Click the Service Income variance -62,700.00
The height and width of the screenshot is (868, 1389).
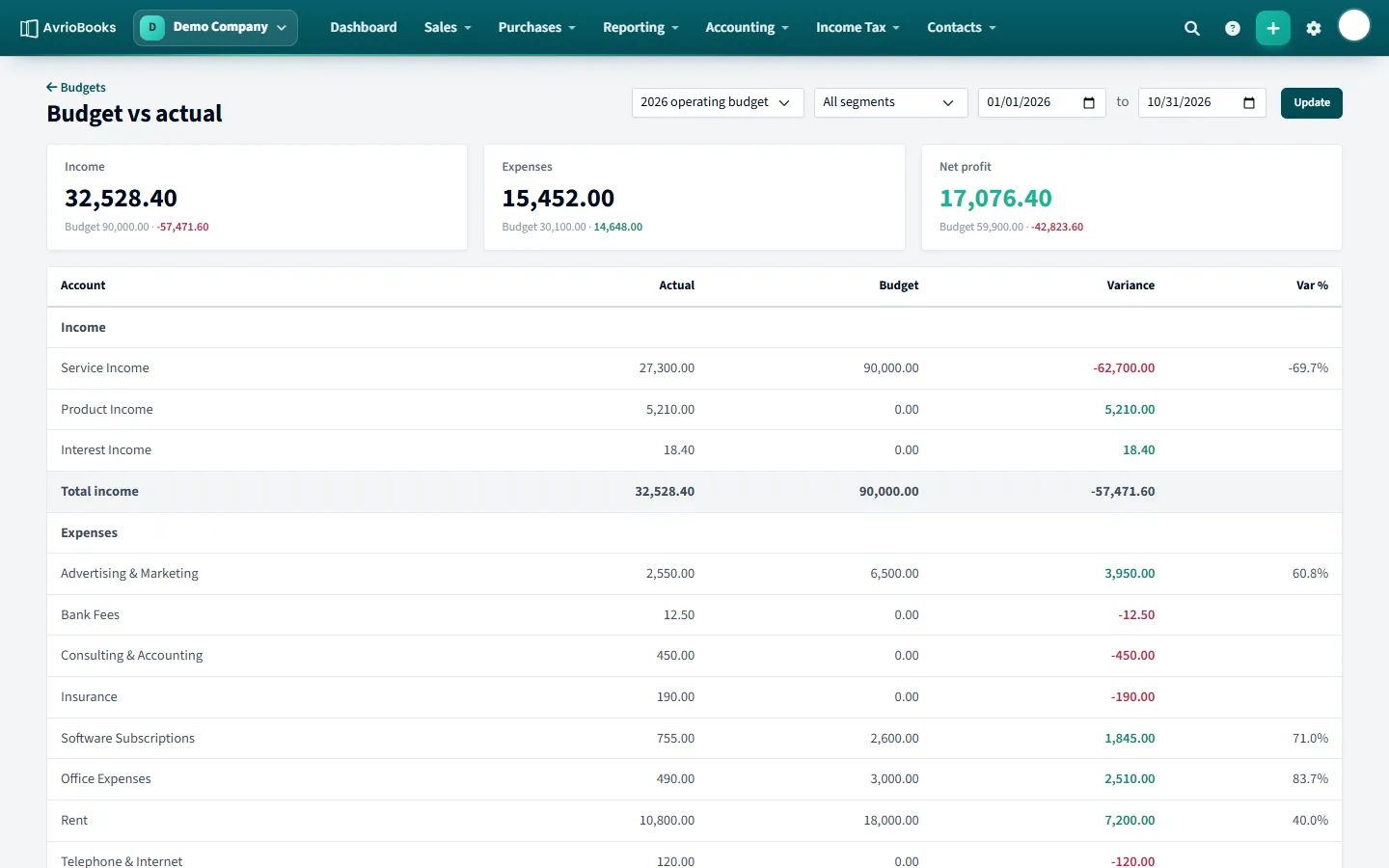[x=1124, y=368]
